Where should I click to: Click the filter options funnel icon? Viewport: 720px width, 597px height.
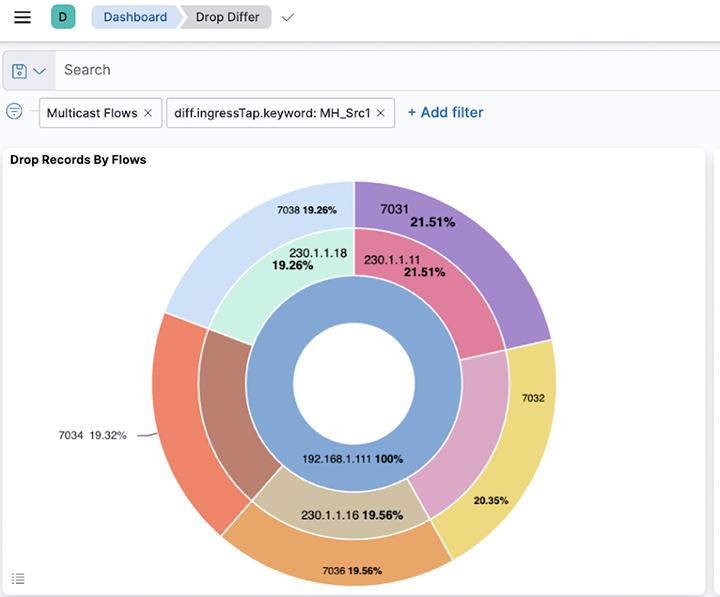[15, 112]
